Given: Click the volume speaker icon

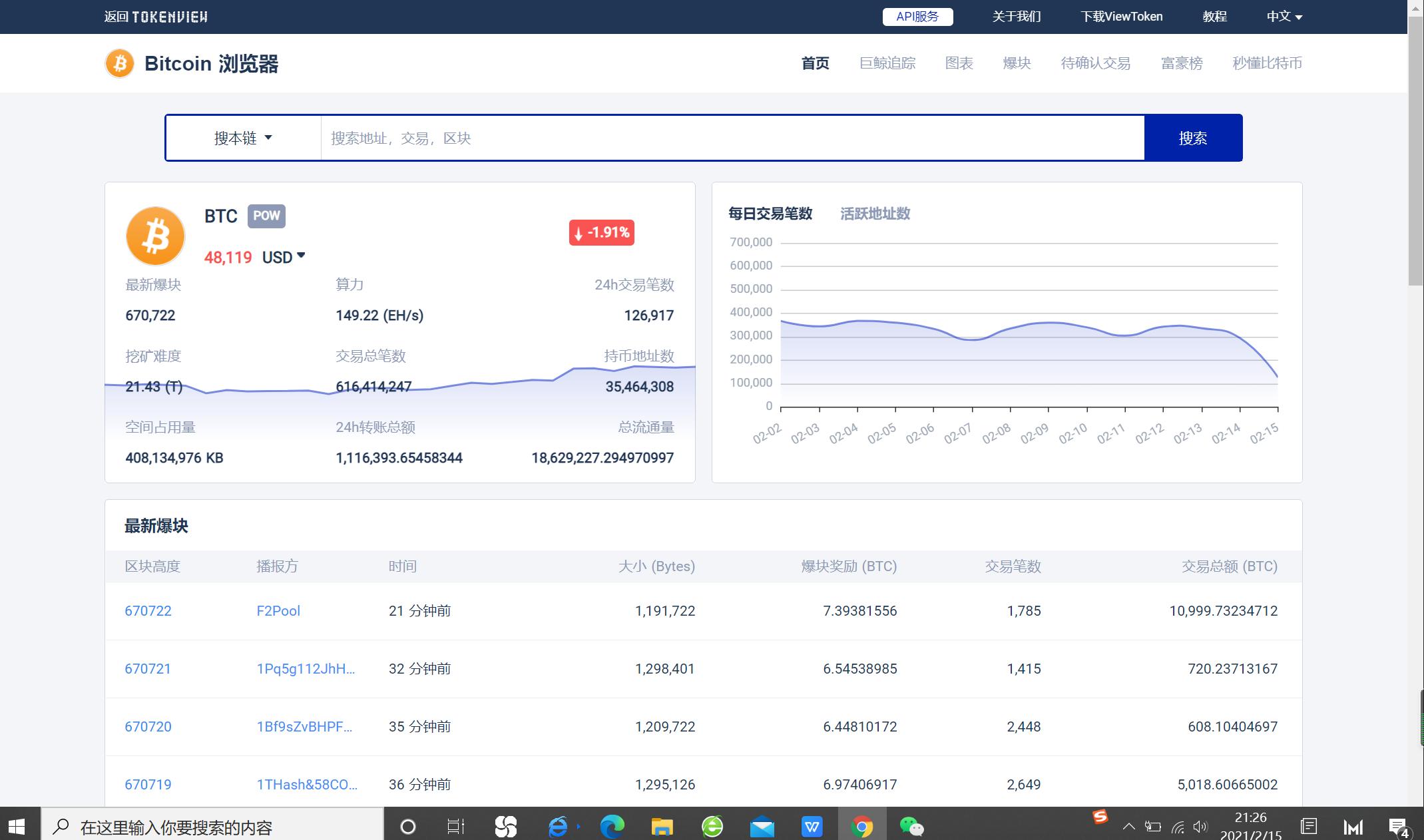Looking at the screenshot, I should tap(1200, 827).
